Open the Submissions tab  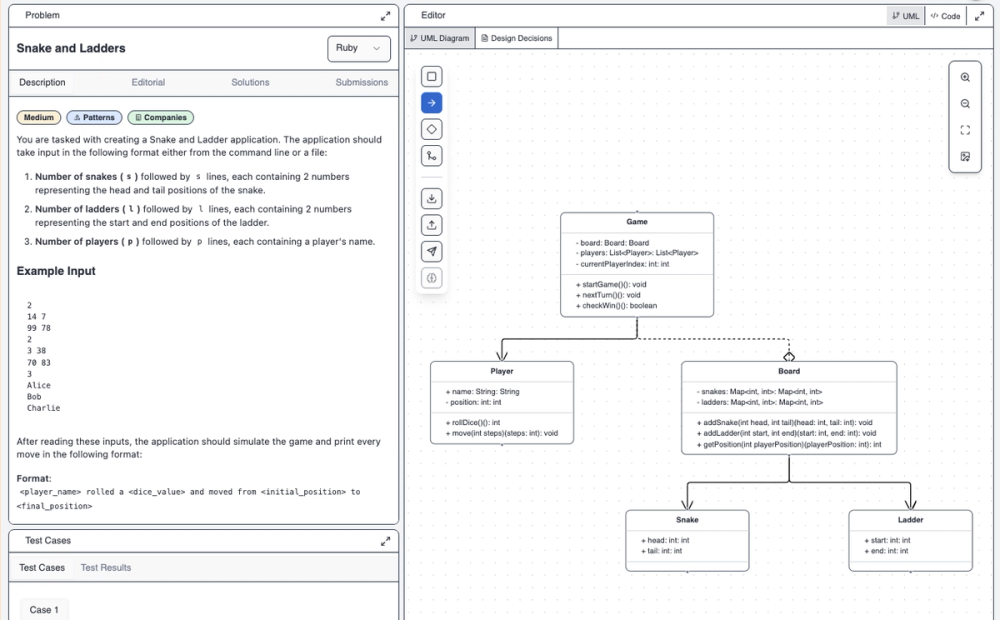(362, 82)
